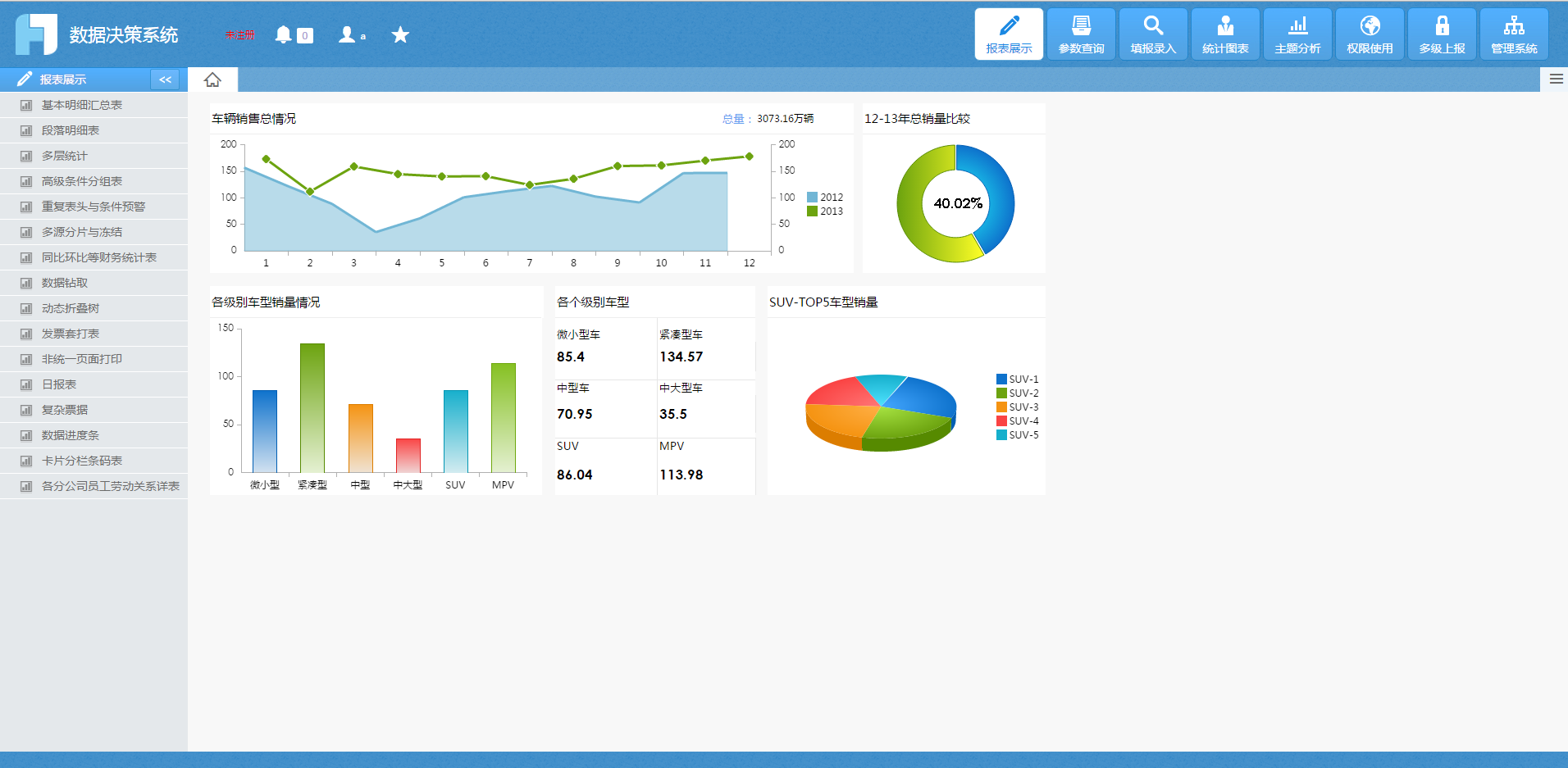Go to 统计图表 module
This screenshot has height=768, width=1568.
point(1225,34)
